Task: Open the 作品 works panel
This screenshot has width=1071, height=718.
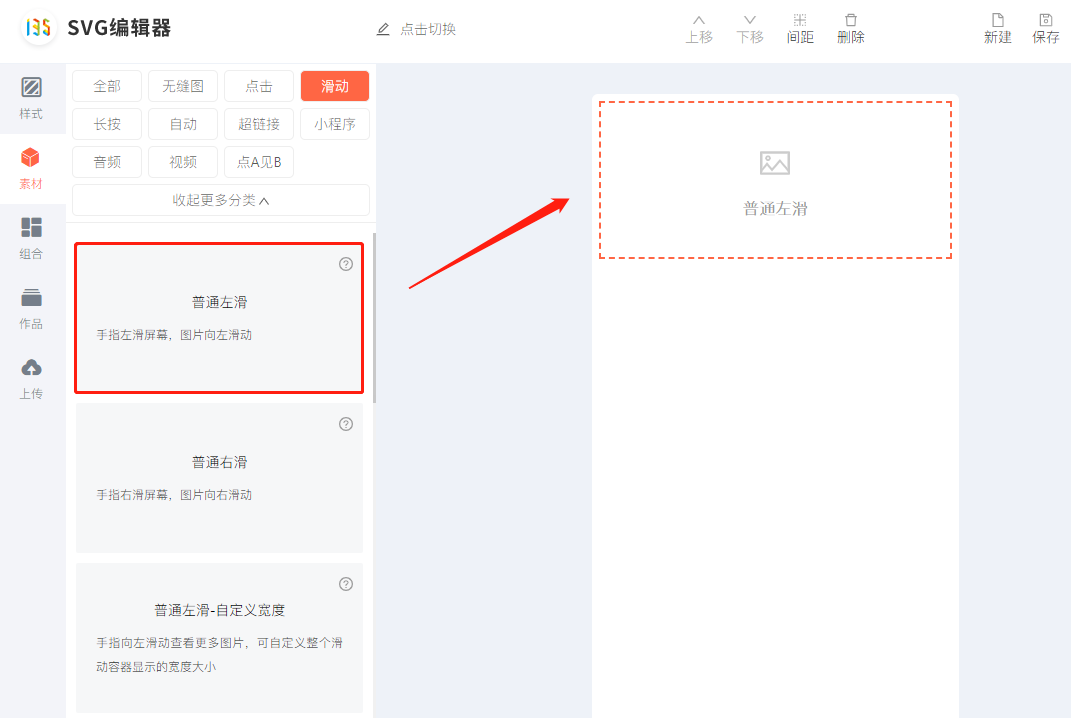Action: [x=31, y=308]
